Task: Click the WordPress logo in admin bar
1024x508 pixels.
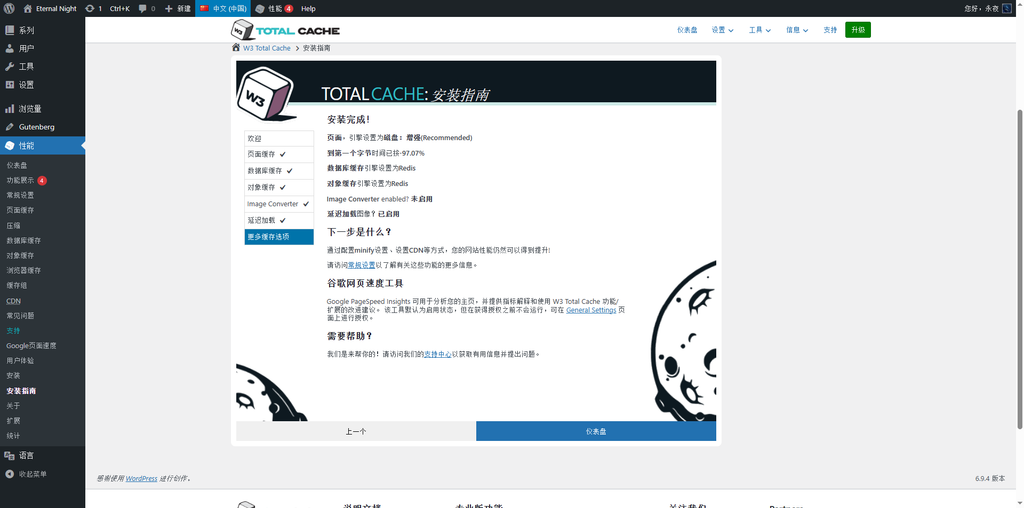Action: point(10,8)
